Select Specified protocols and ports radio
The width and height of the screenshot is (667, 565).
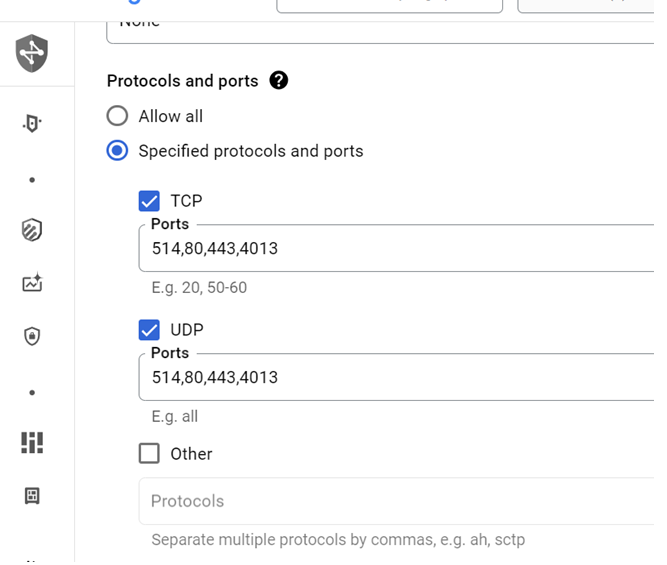pos(118,152)
